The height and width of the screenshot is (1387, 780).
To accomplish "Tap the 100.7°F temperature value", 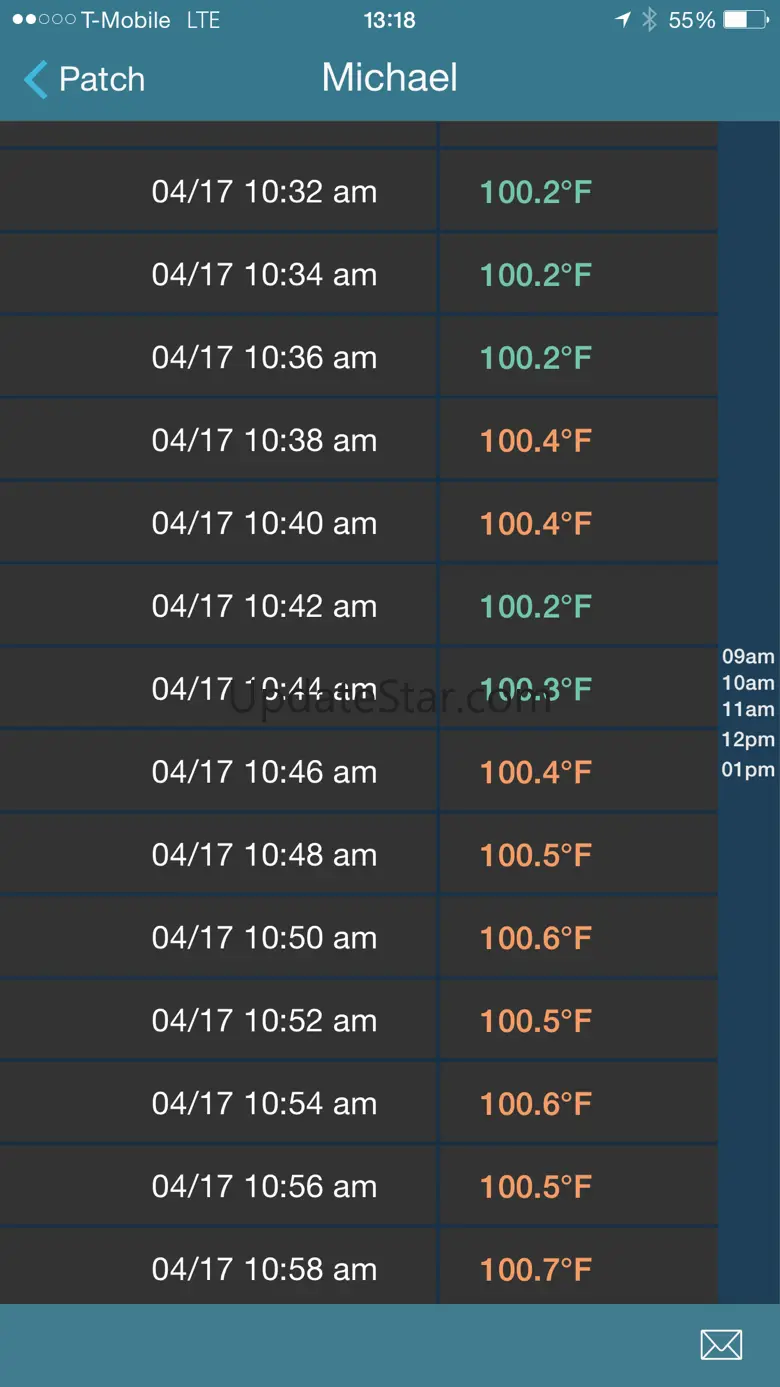I will pos(536,1270).
